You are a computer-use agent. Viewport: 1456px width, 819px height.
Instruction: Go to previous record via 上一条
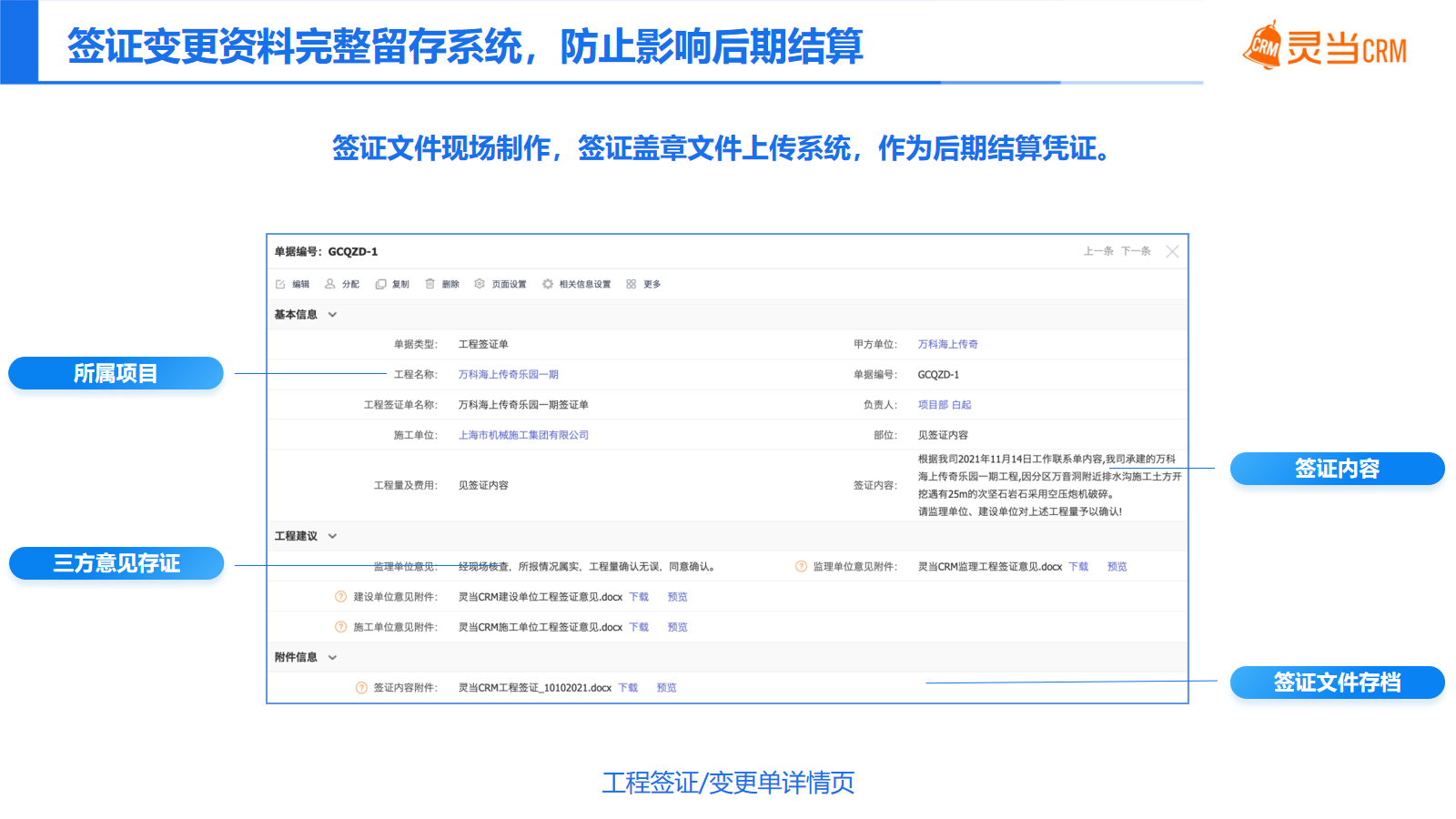pos(1097,251)
